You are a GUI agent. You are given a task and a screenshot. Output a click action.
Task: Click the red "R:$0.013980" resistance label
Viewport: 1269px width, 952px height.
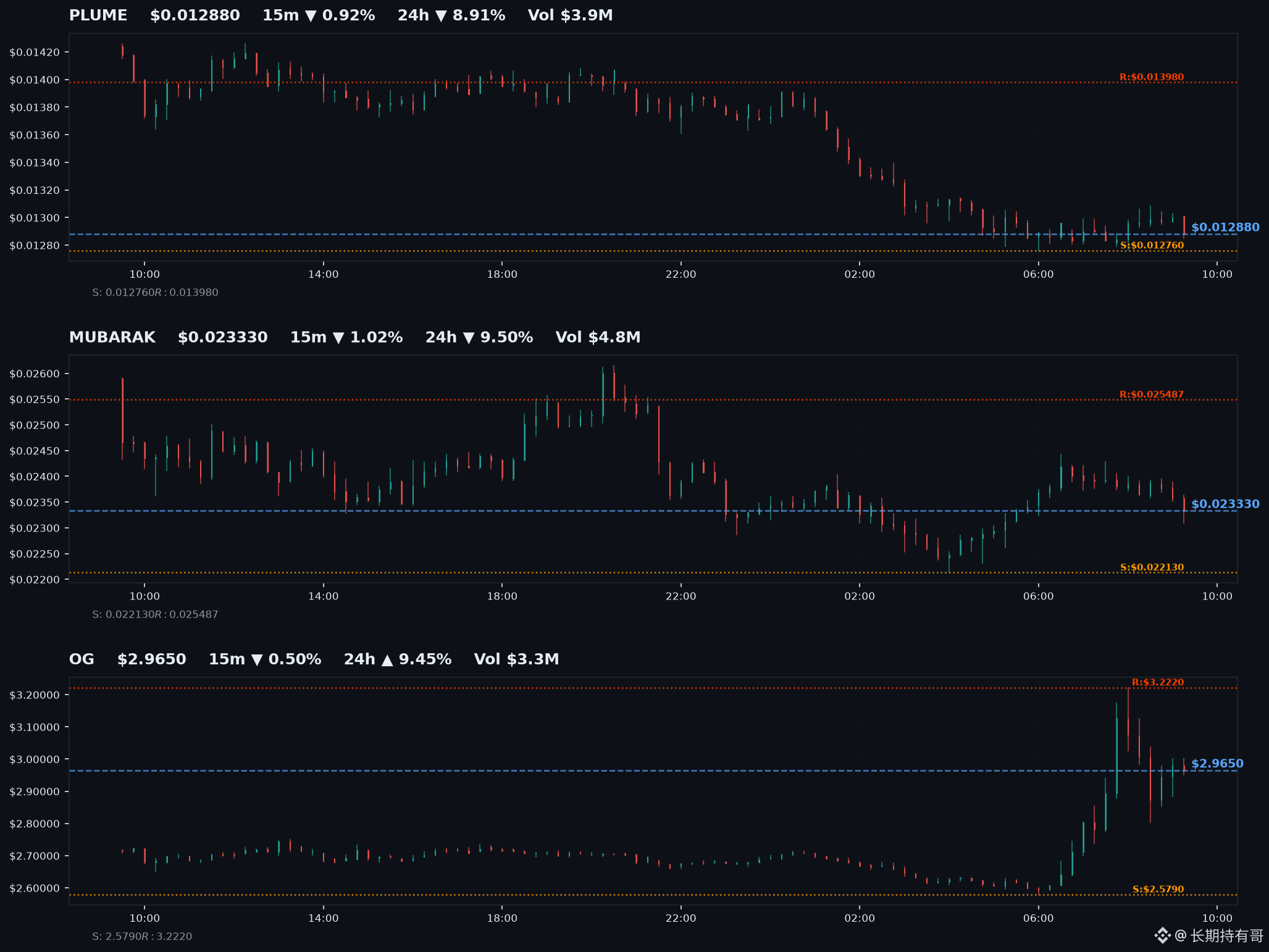tap(1152, 77)
